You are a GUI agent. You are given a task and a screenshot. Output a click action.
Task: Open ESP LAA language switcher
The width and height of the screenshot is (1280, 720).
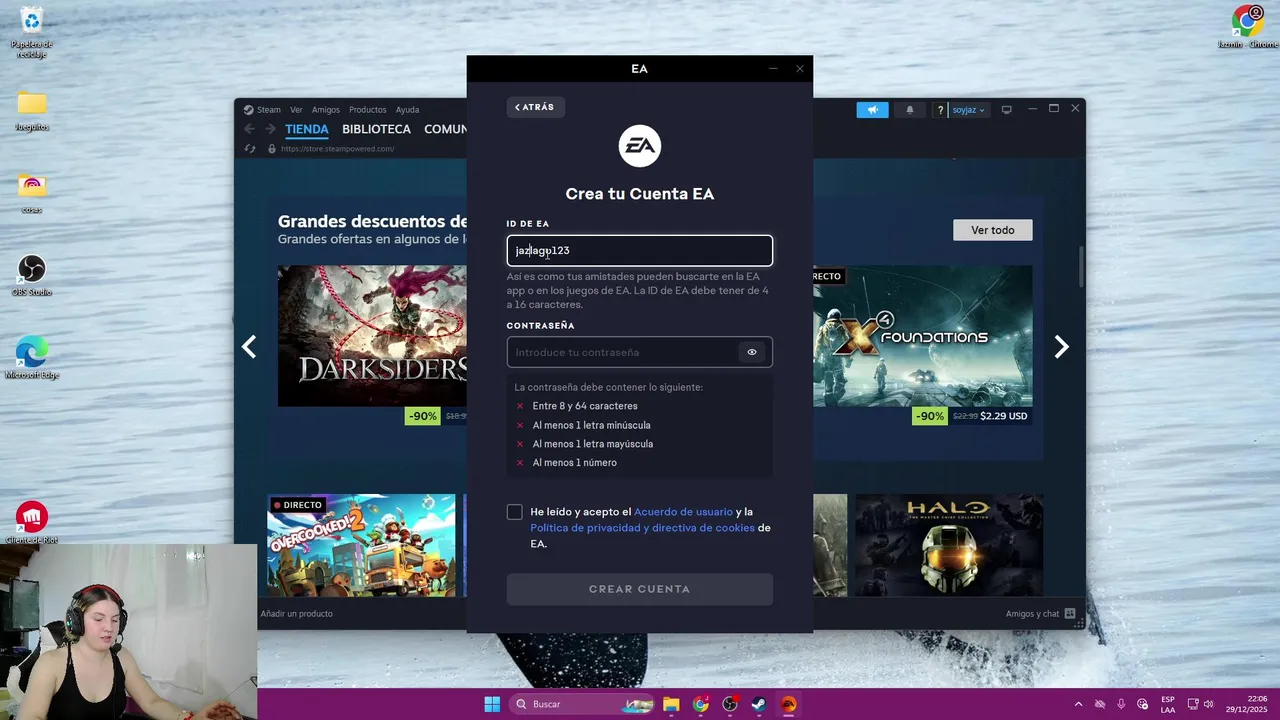pyautogui.click(x=1168, y=704)
